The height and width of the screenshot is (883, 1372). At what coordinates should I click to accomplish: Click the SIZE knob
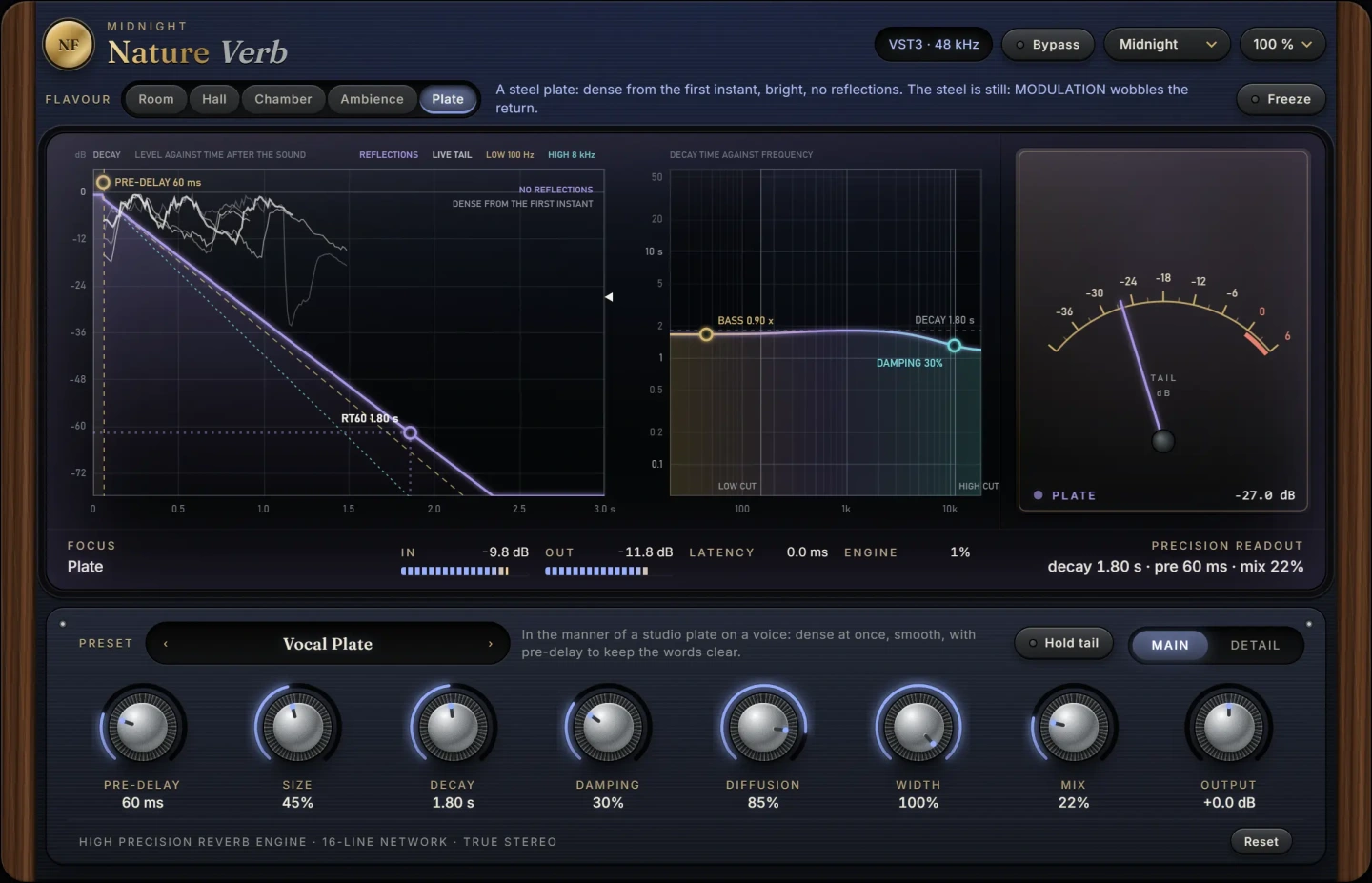pos(297,728)
